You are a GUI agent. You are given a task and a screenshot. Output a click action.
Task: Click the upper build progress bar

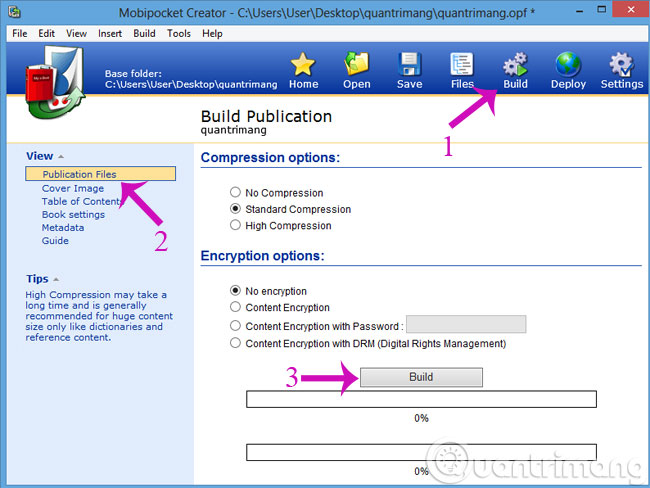point(421,399)
